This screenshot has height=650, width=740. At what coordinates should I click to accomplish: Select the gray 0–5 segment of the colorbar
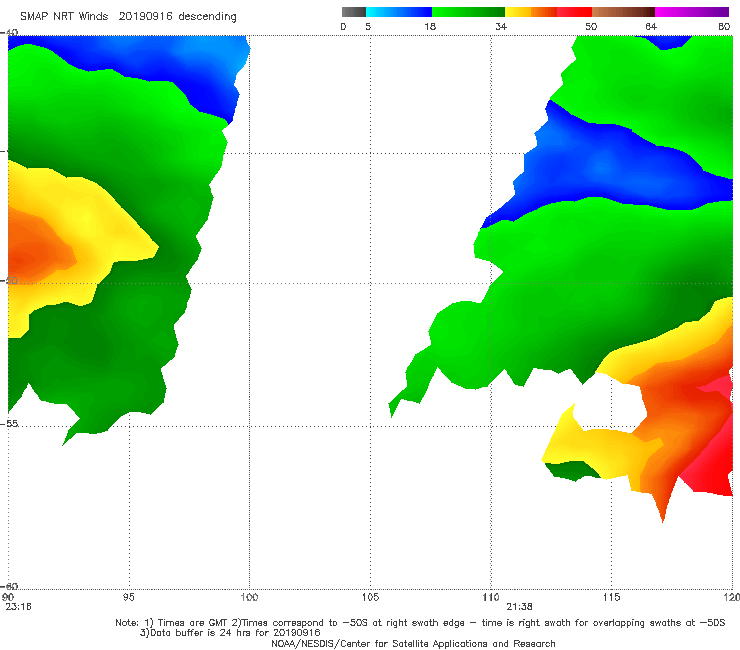(x=354, y=12)
